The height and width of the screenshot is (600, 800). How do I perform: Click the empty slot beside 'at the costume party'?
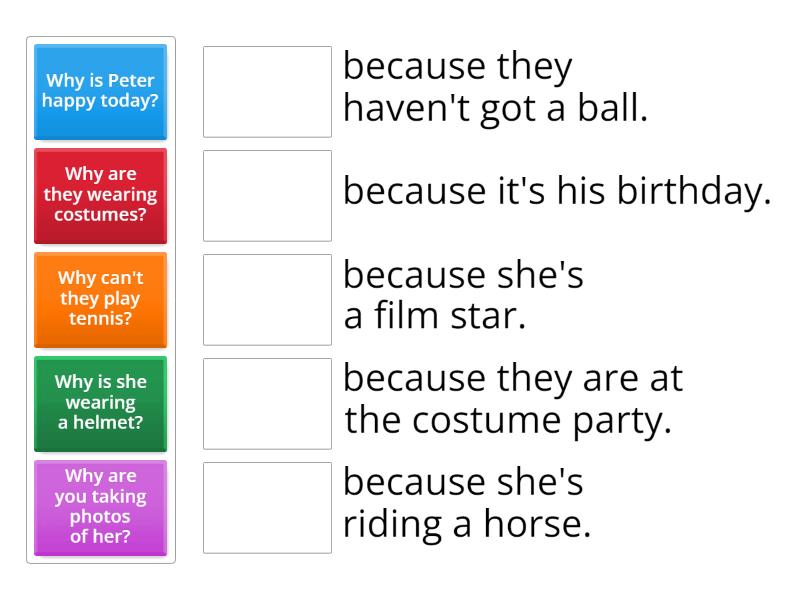(x=267, y=404)
